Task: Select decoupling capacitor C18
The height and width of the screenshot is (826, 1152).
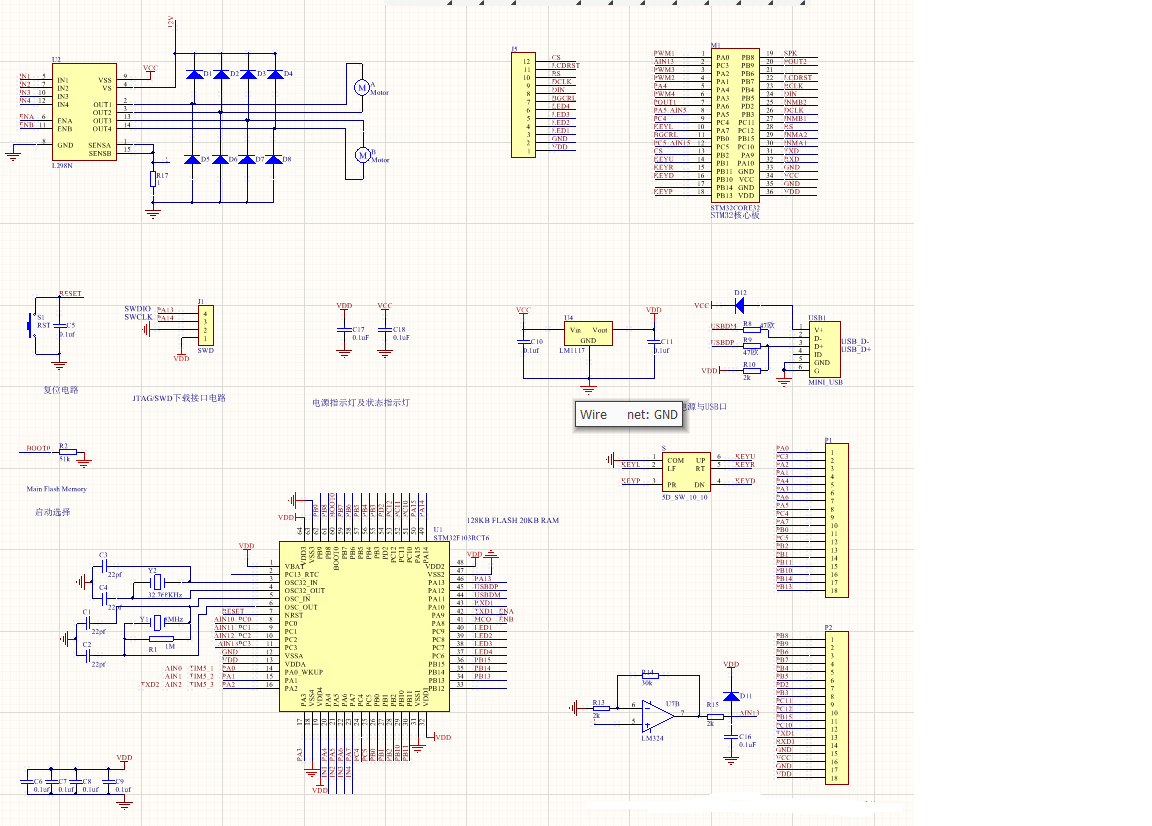Action: point(385,331)
